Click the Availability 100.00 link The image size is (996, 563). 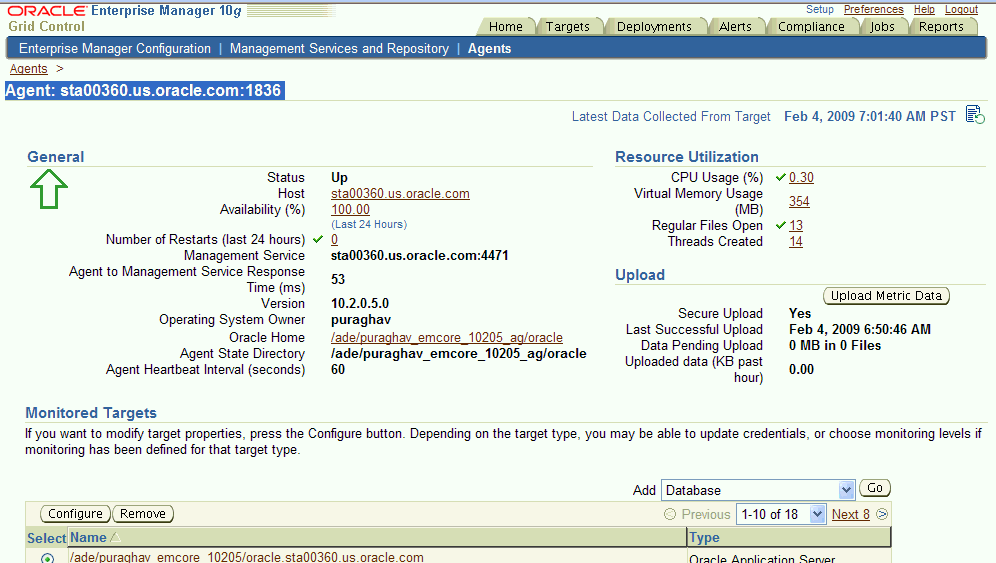350,209
